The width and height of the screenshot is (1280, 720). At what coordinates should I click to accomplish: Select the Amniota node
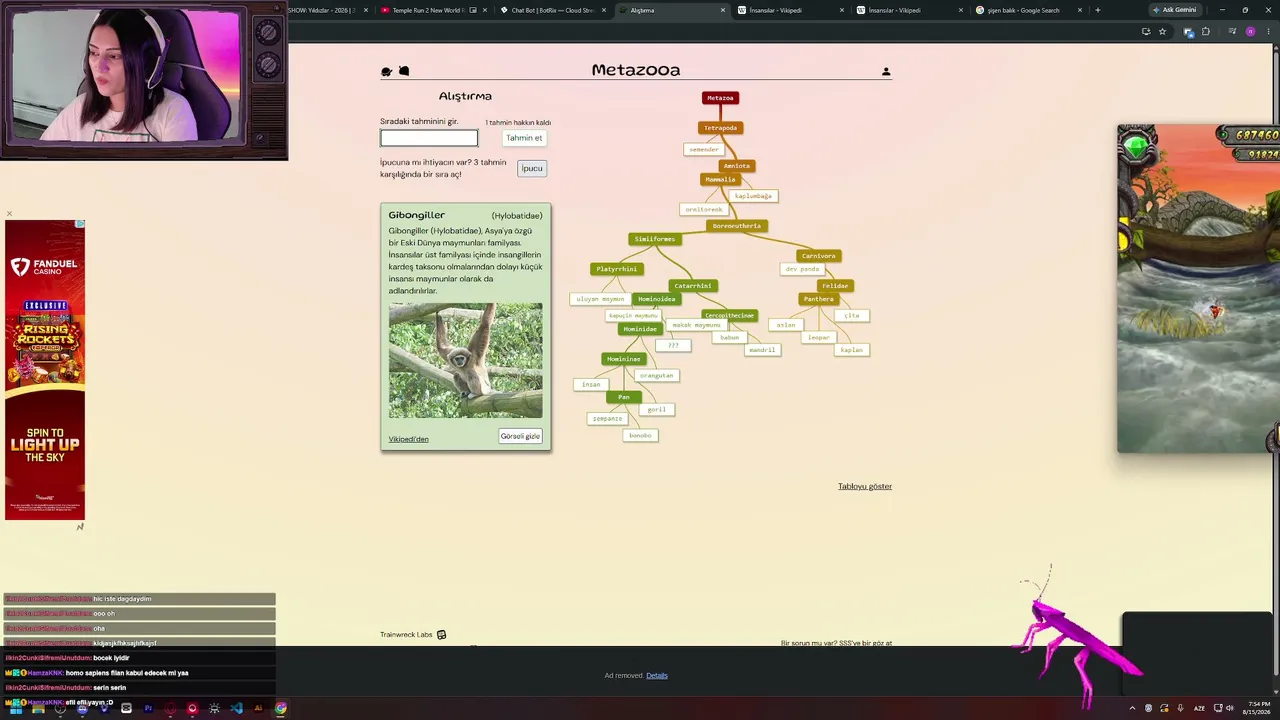(x=736, y=166)
